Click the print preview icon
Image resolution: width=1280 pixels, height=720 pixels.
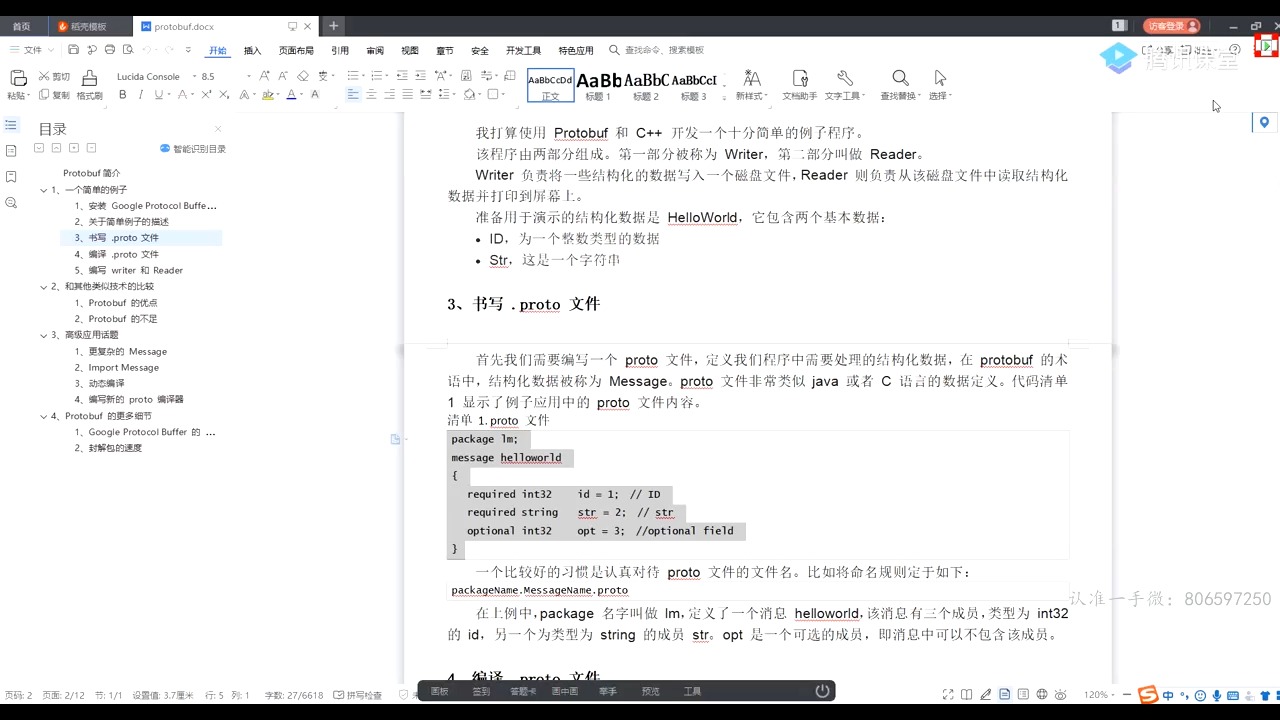tap(126, 50)
